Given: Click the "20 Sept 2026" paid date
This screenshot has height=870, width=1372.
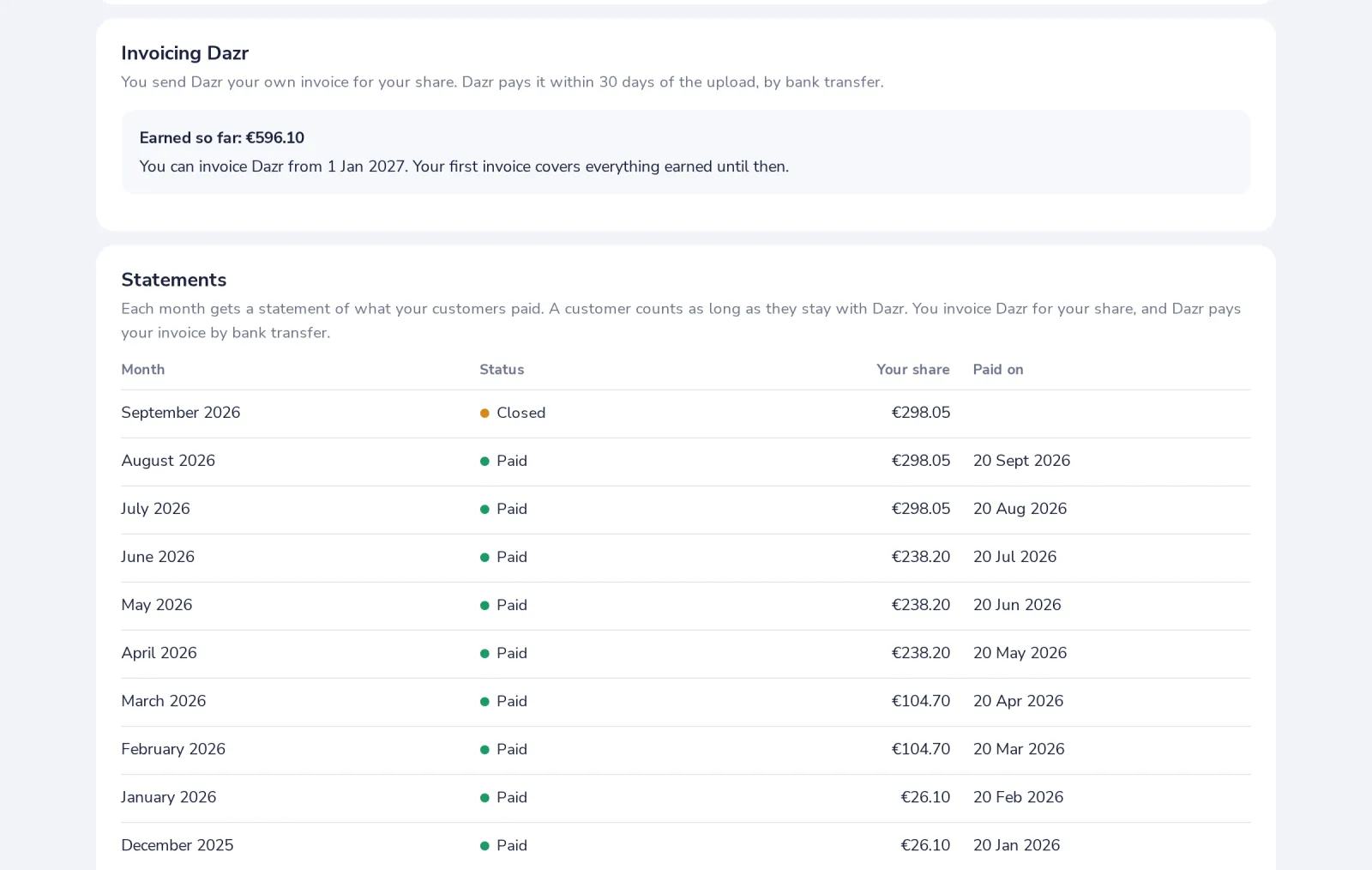Looking at the screenshot, I should point(1021,461).
